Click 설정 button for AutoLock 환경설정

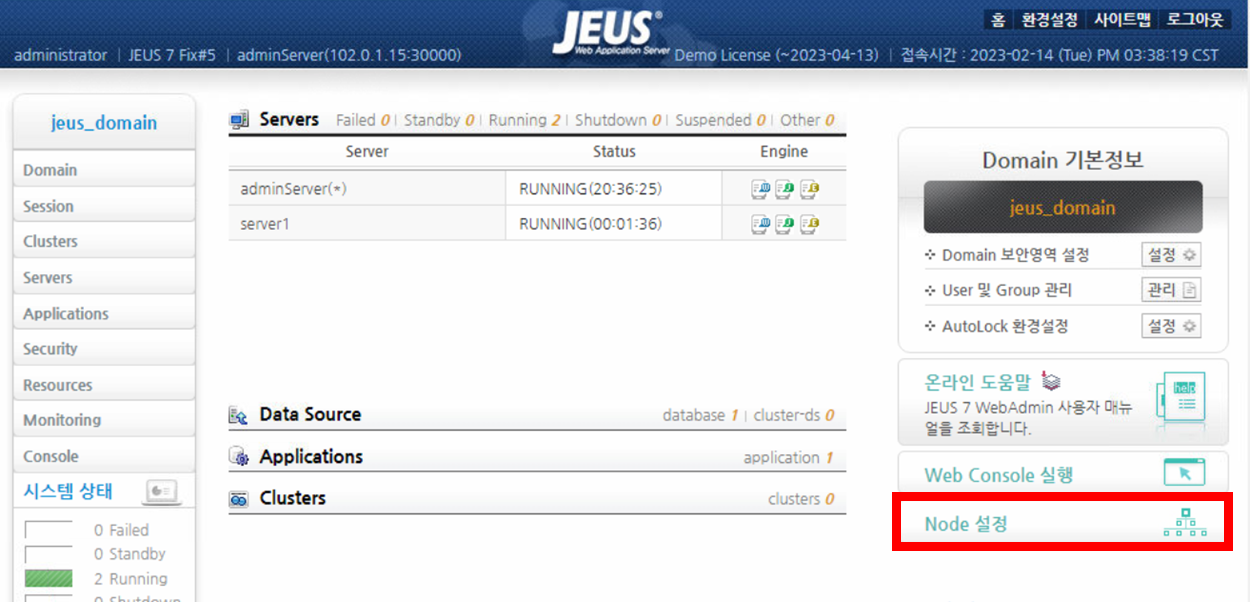1171,326
